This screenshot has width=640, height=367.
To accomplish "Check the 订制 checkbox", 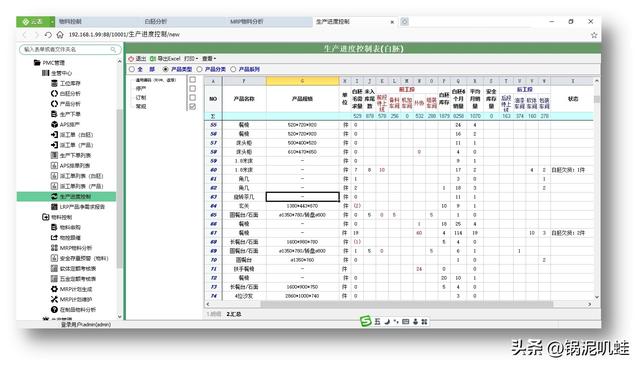I will point(193,98).
